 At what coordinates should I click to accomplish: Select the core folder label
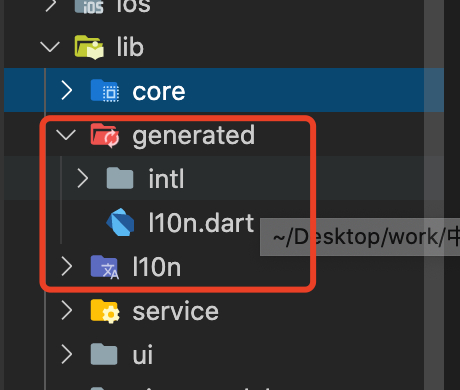159,91
